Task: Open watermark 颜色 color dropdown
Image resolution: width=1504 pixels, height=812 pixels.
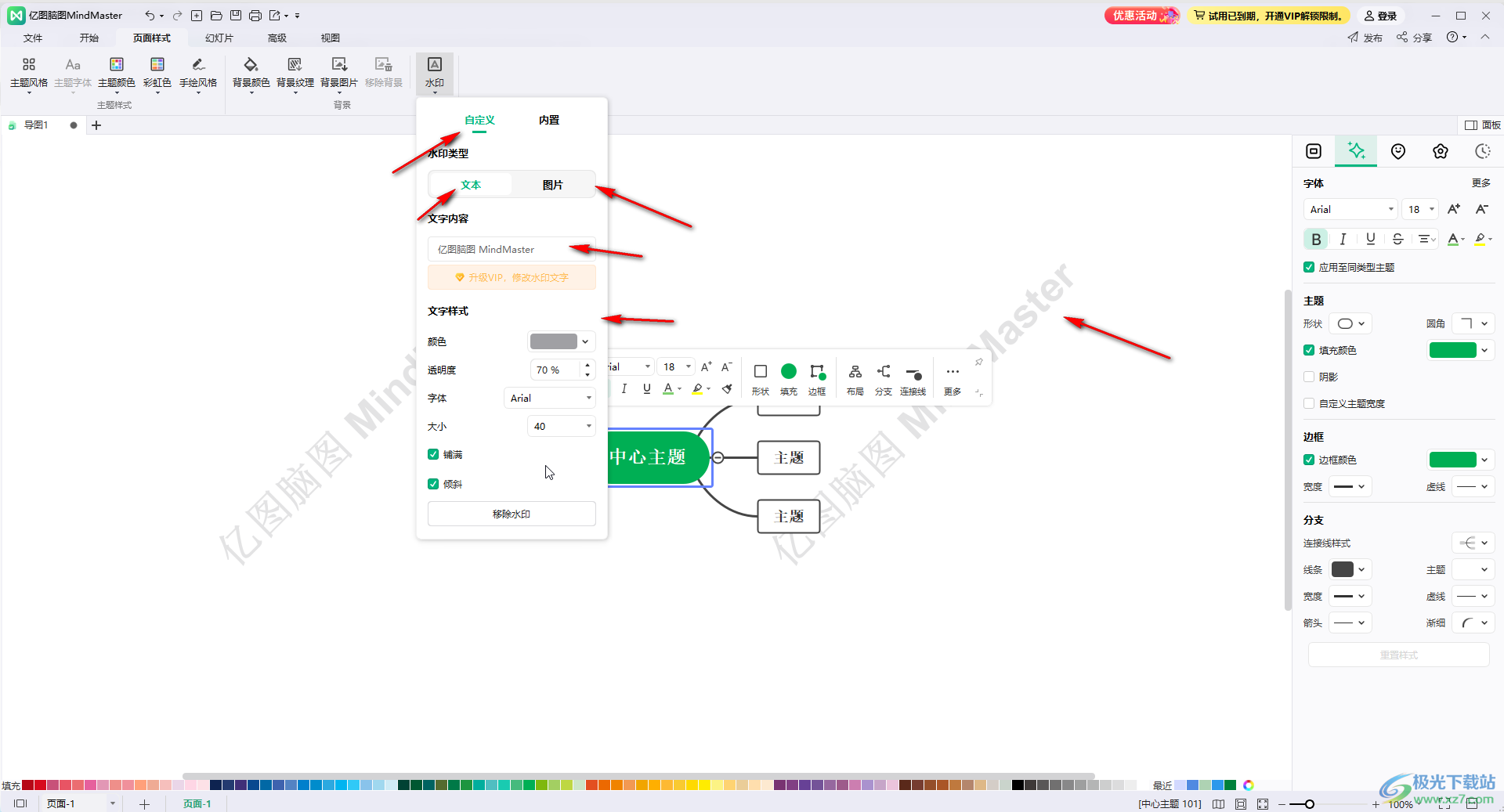Action: [561, 341]
